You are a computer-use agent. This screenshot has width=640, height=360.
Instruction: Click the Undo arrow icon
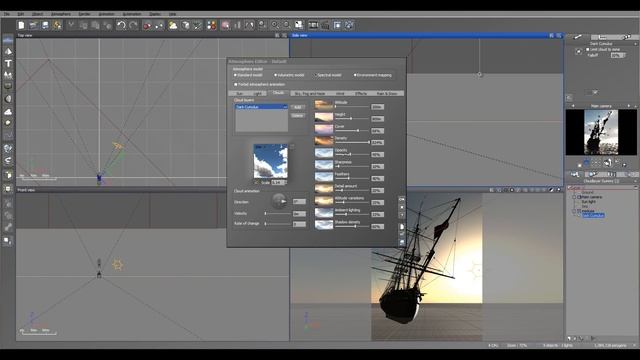point(121,25)
